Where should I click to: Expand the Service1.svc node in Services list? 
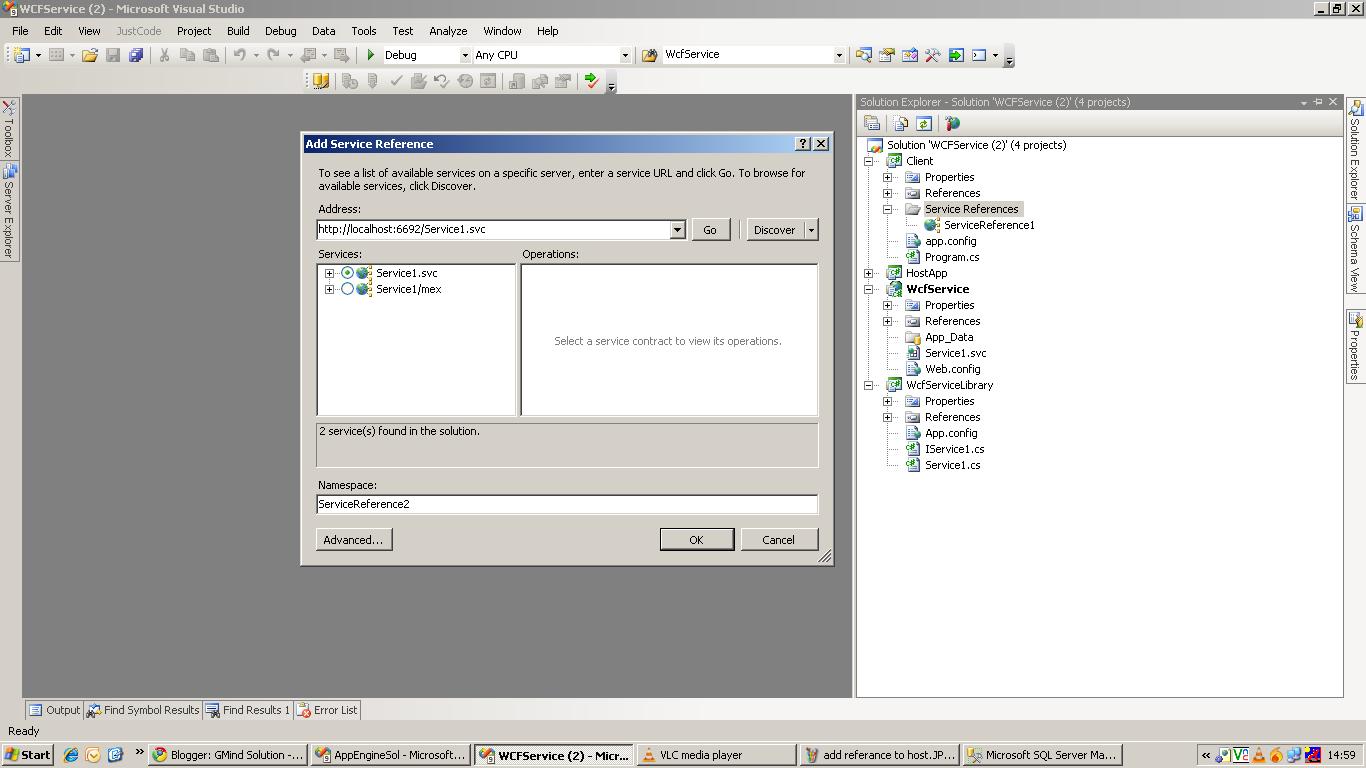329,273
